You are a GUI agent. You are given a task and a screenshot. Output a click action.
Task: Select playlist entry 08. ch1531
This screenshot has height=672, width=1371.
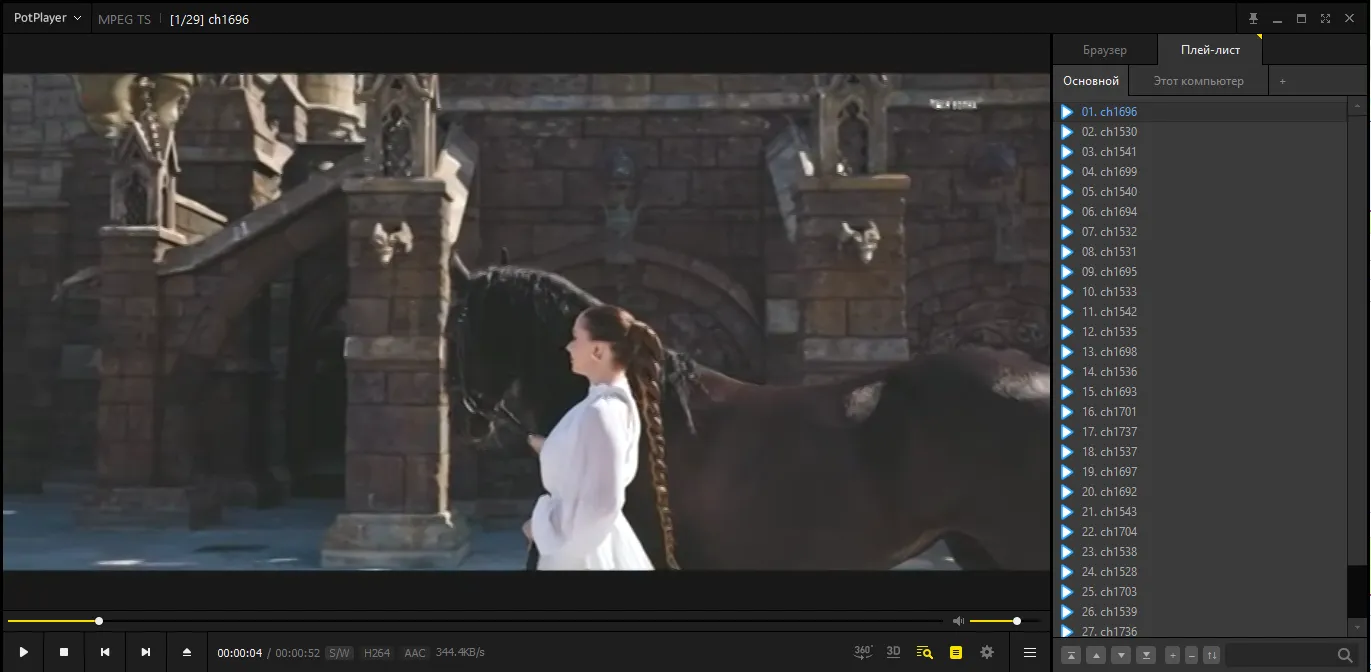click(x=1202, y=252)
